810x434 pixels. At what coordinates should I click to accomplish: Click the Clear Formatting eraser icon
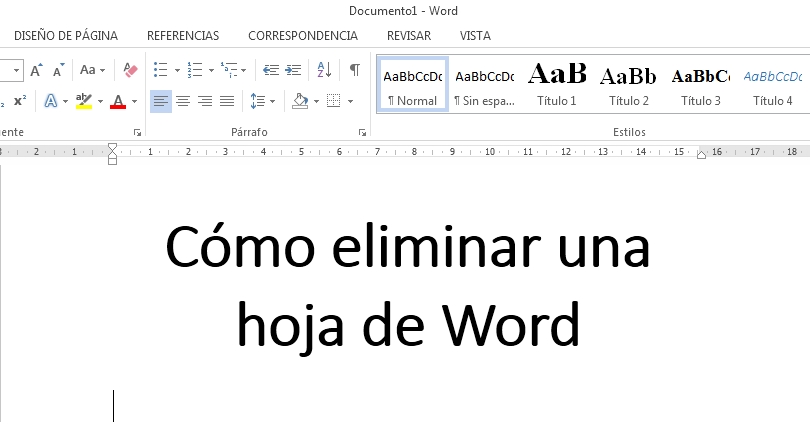(131, 70)
